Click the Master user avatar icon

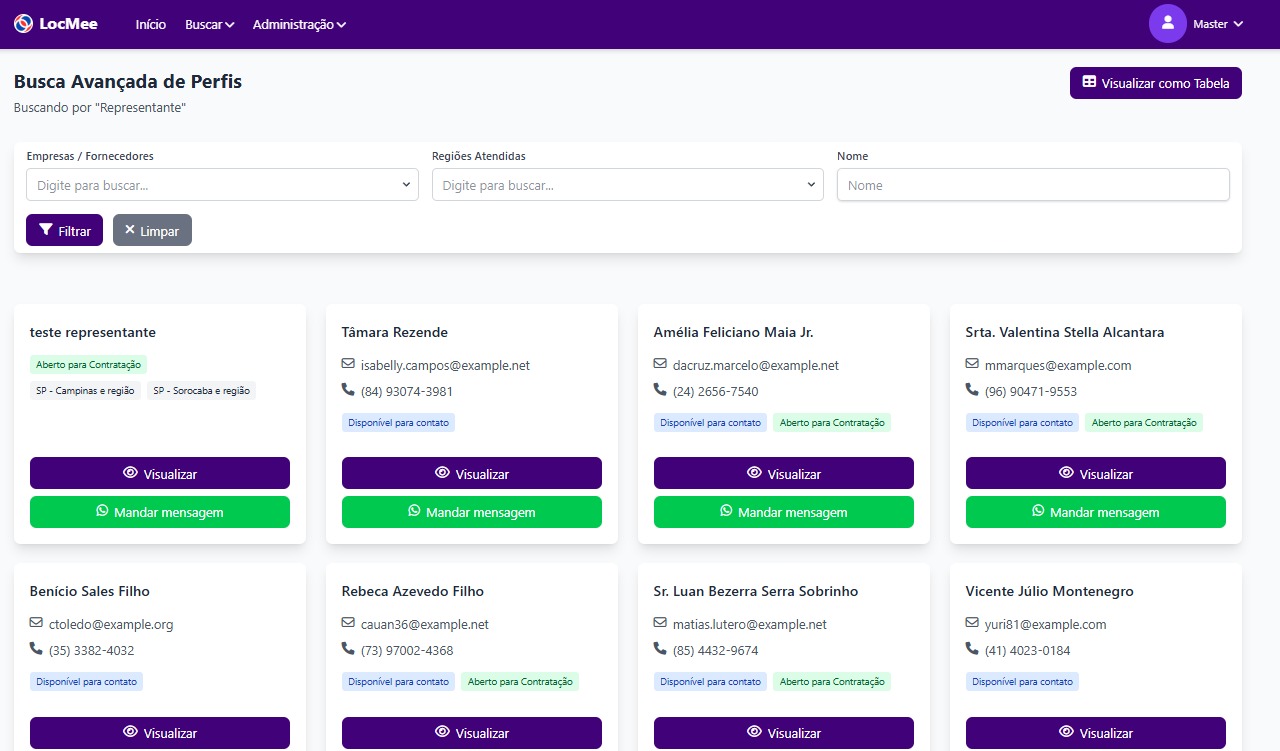point(1167,23)
